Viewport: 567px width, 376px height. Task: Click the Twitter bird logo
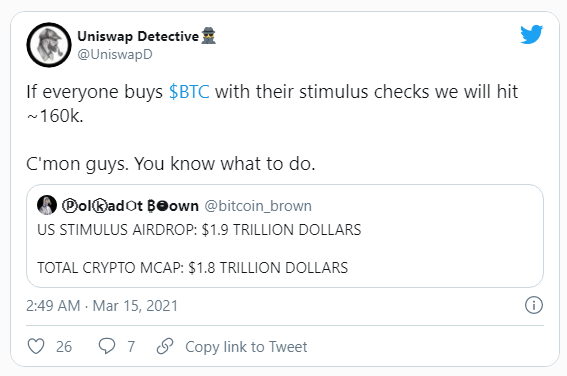coord(532,34)
